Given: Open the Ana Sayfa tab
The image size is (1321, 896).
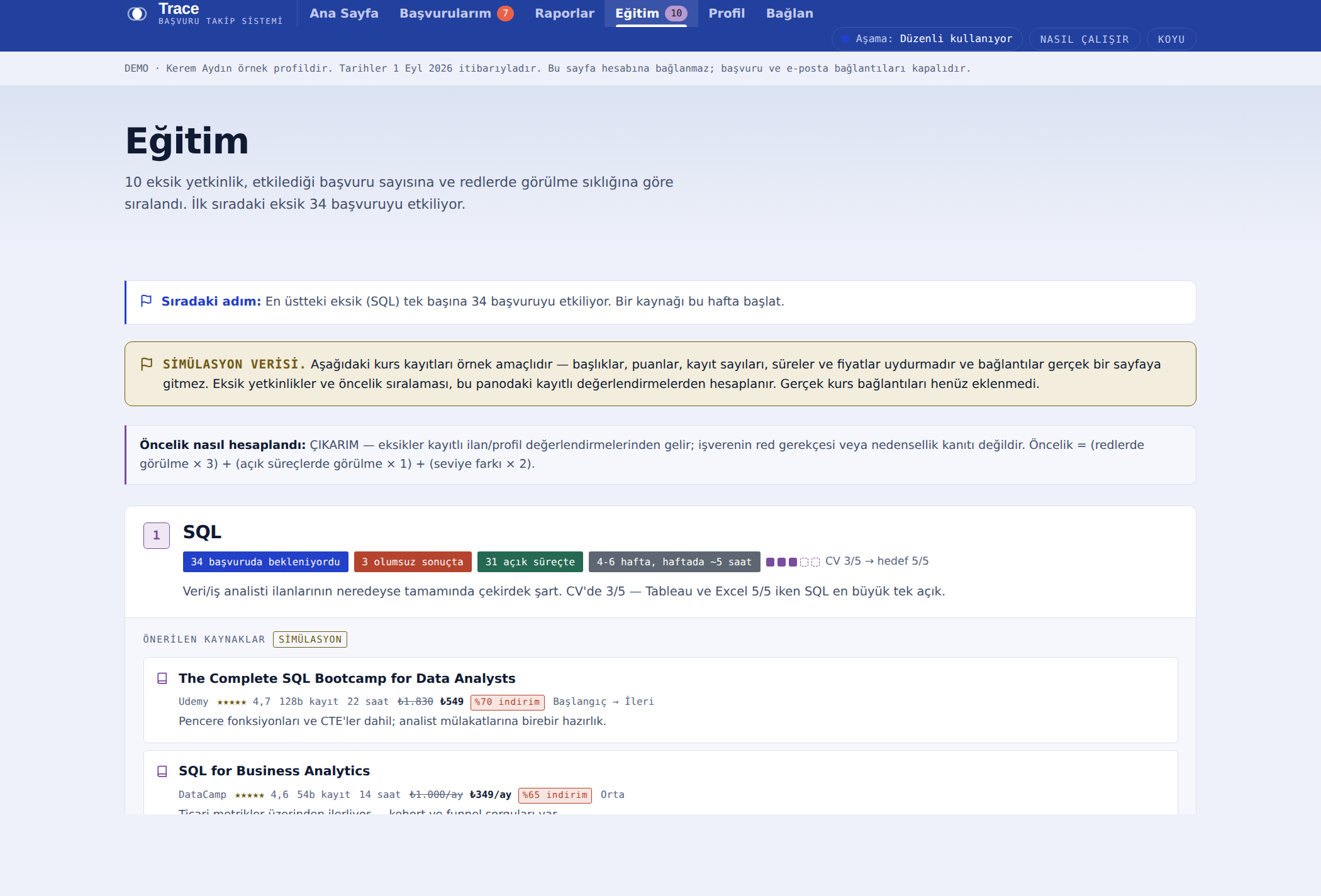Looking at the screenshot, I should (343, 13).
